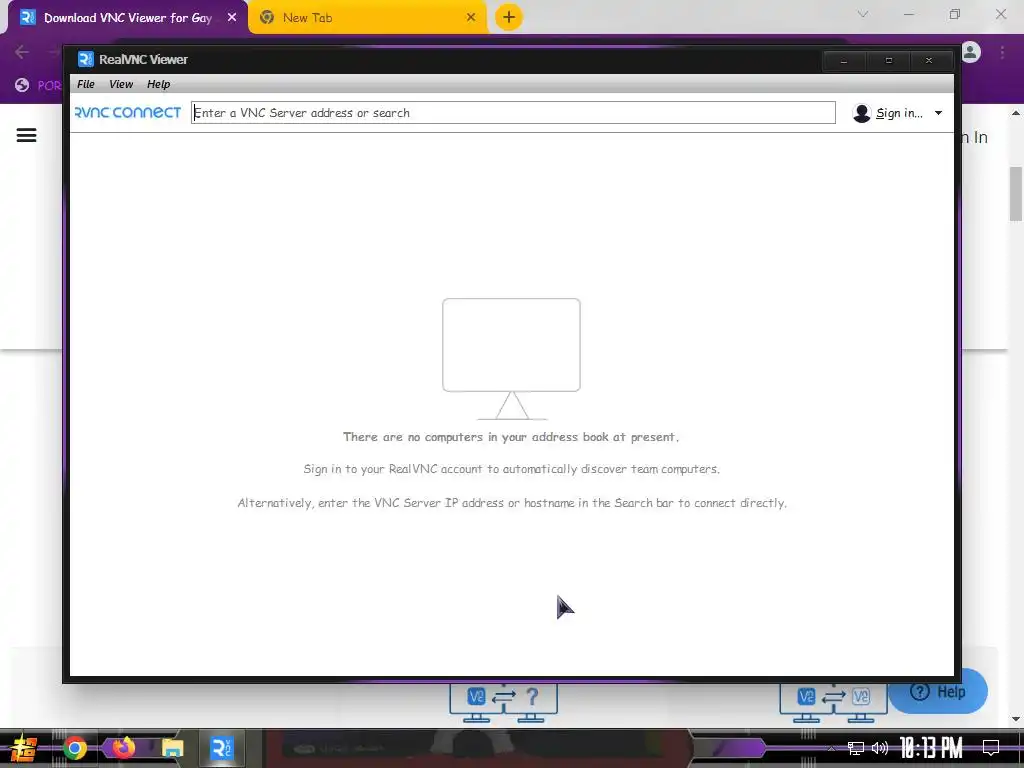
Task: Open the Start menu icon on taskbar
Action: click(x=24, y=748)
